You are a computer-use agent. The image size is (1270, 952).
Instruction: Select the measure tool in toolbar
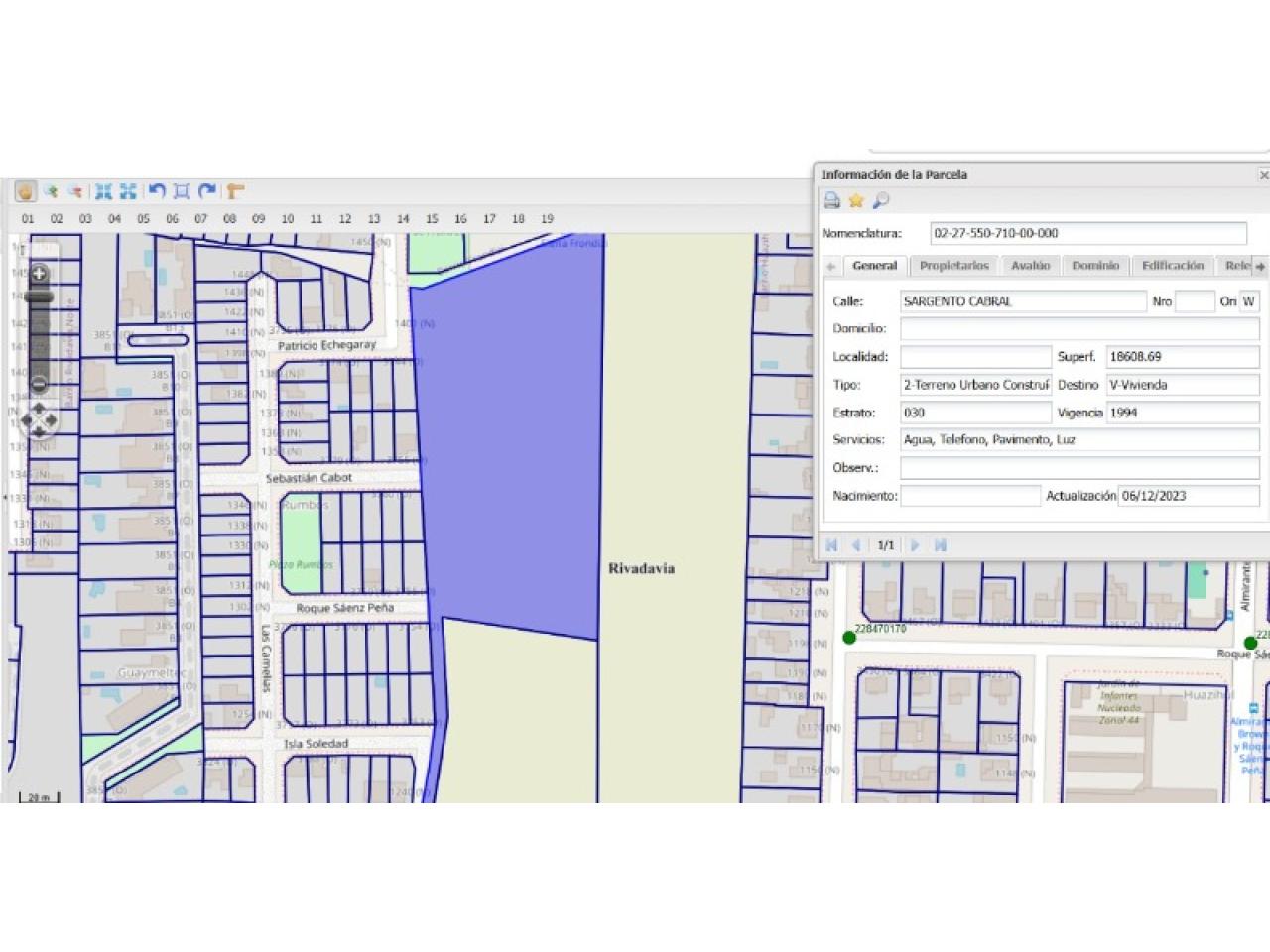(x=234, y=191)
